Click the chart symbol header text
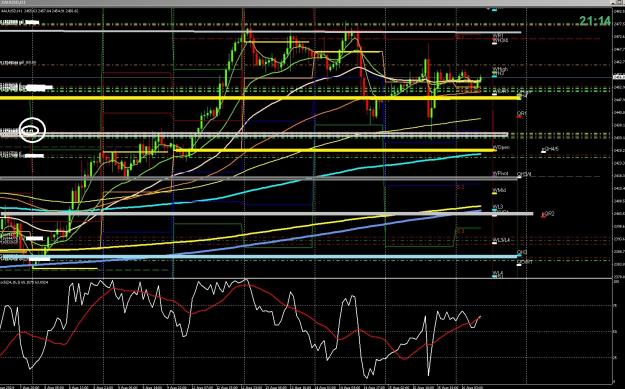Image resolution: width=625 pixels, height=389 pixels. click(x=39, y=11)
